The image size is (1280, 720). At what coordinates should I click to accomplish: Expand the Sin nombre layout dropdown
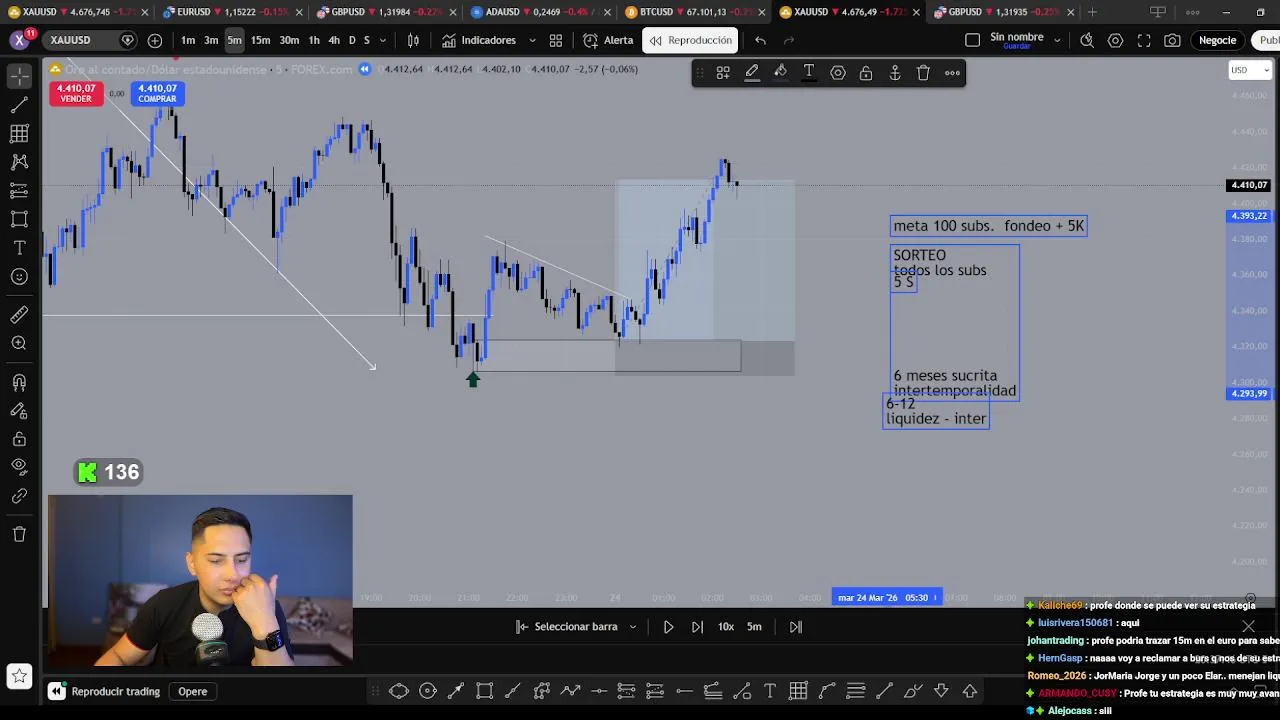(x=1057, y=40)
